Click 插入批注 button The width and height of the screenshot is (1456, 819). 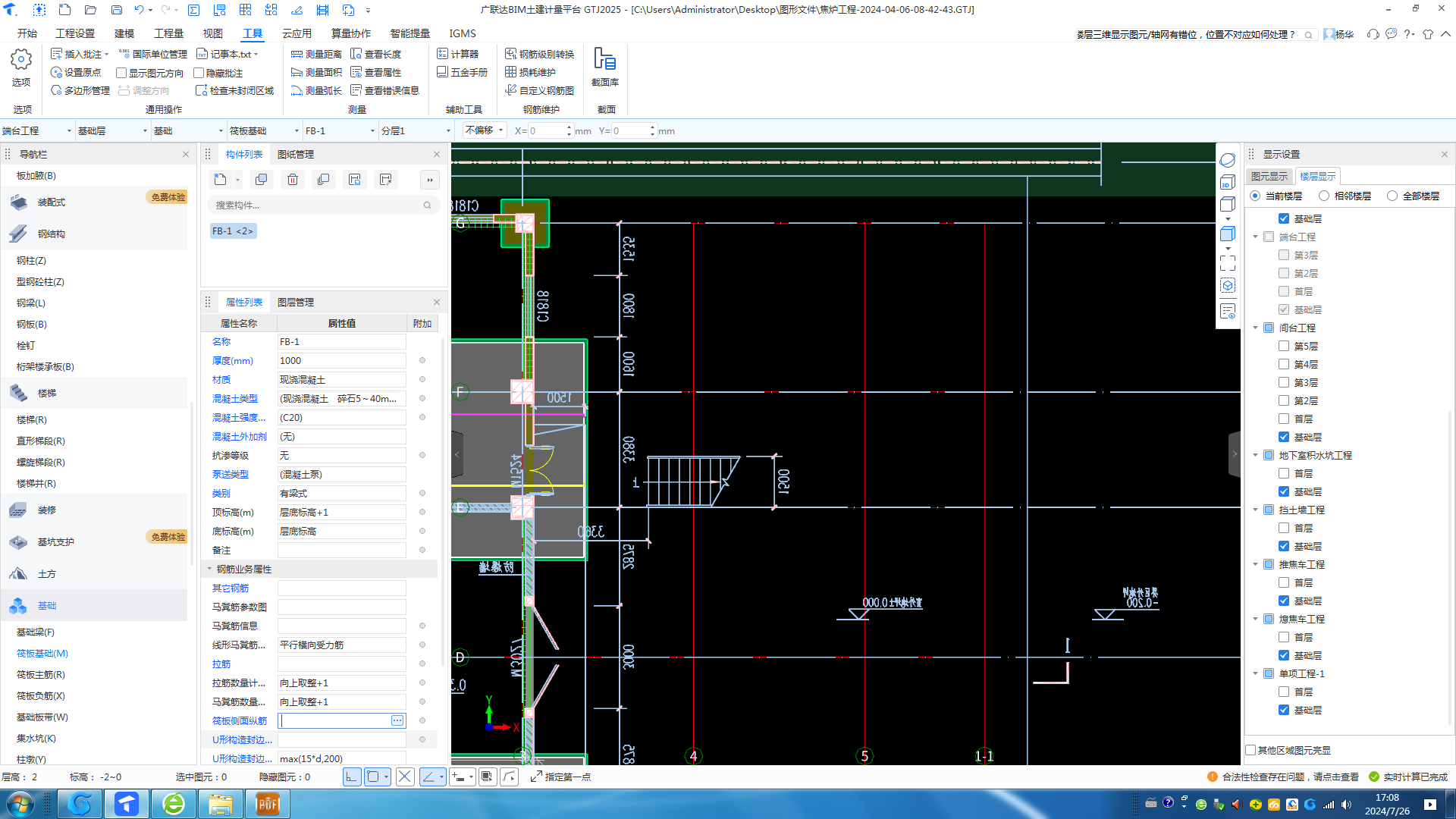pyautogui.click(x=80, y=54)
